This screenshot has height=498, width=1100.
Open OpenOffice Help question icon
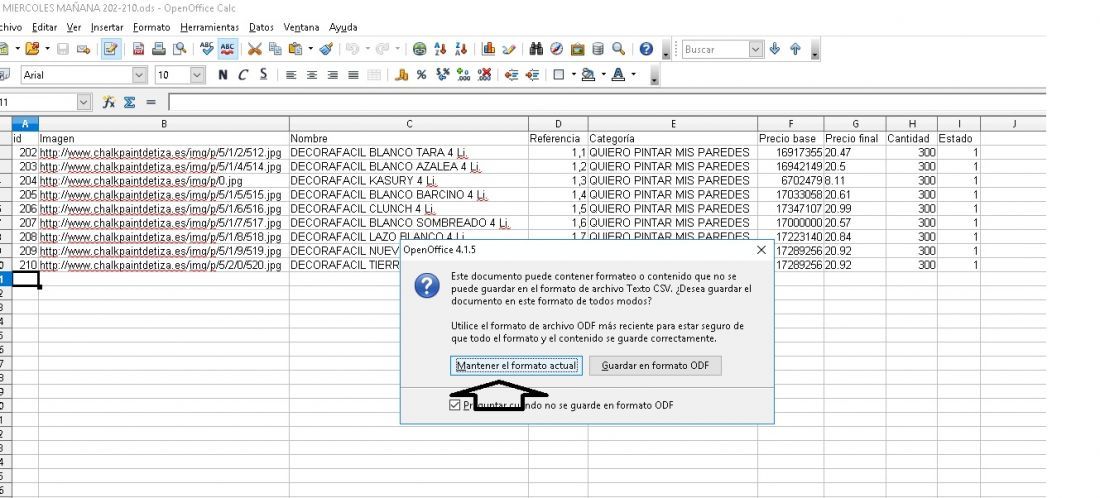pyautogui.click(x=646, y=49)
